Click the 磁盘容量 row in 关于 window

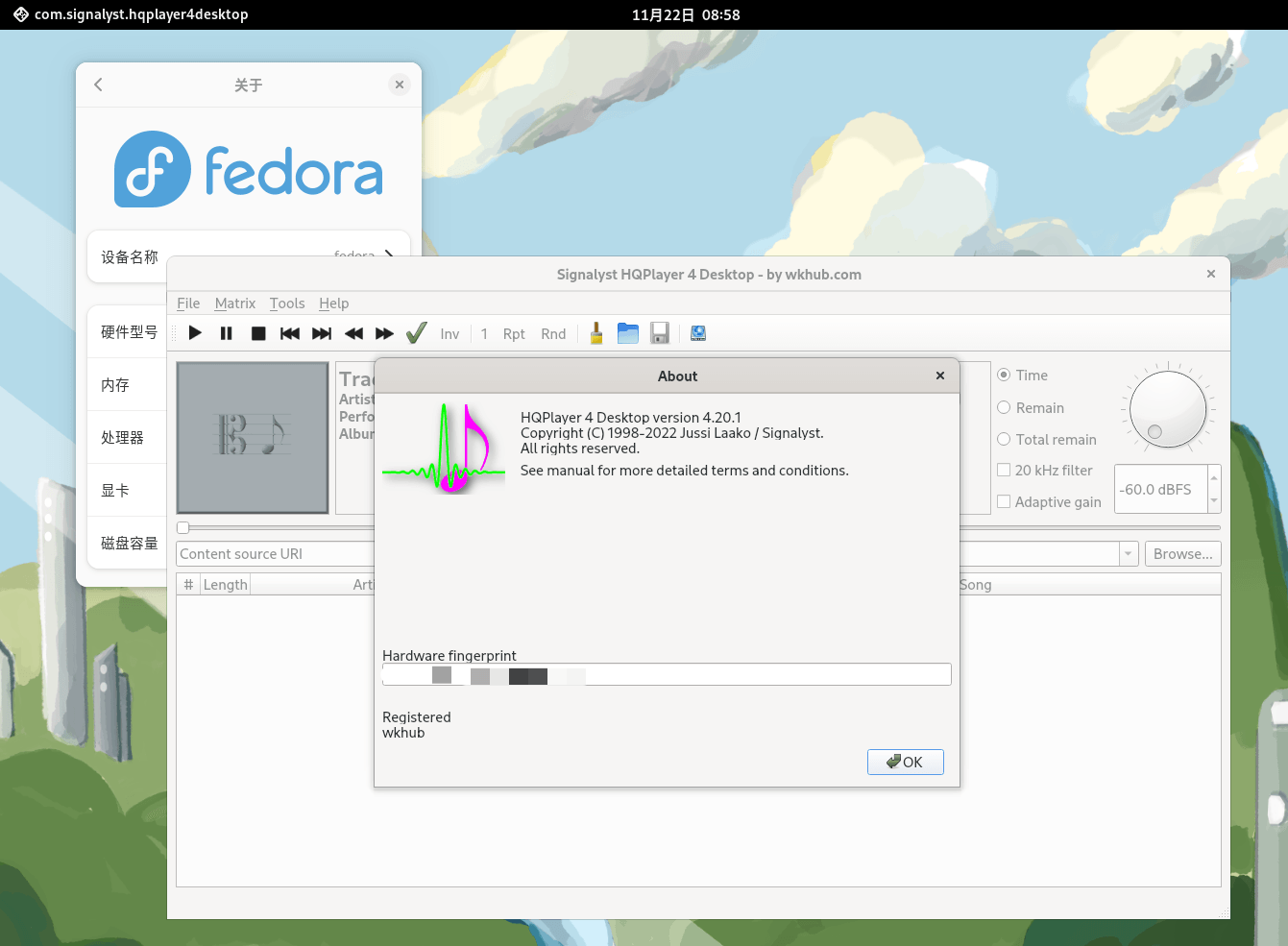pyautogui.click(x=129, y=544)
